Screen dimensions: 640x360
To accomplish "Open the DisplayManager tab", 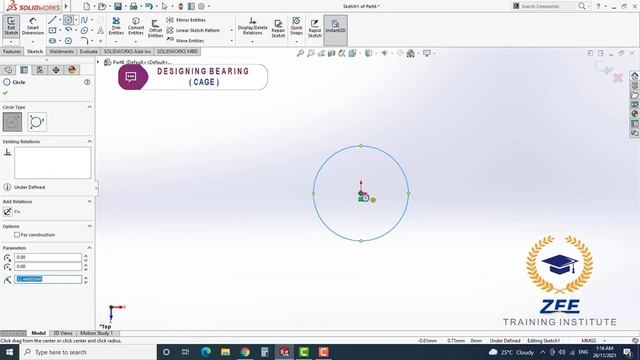I will coord(72,70).
